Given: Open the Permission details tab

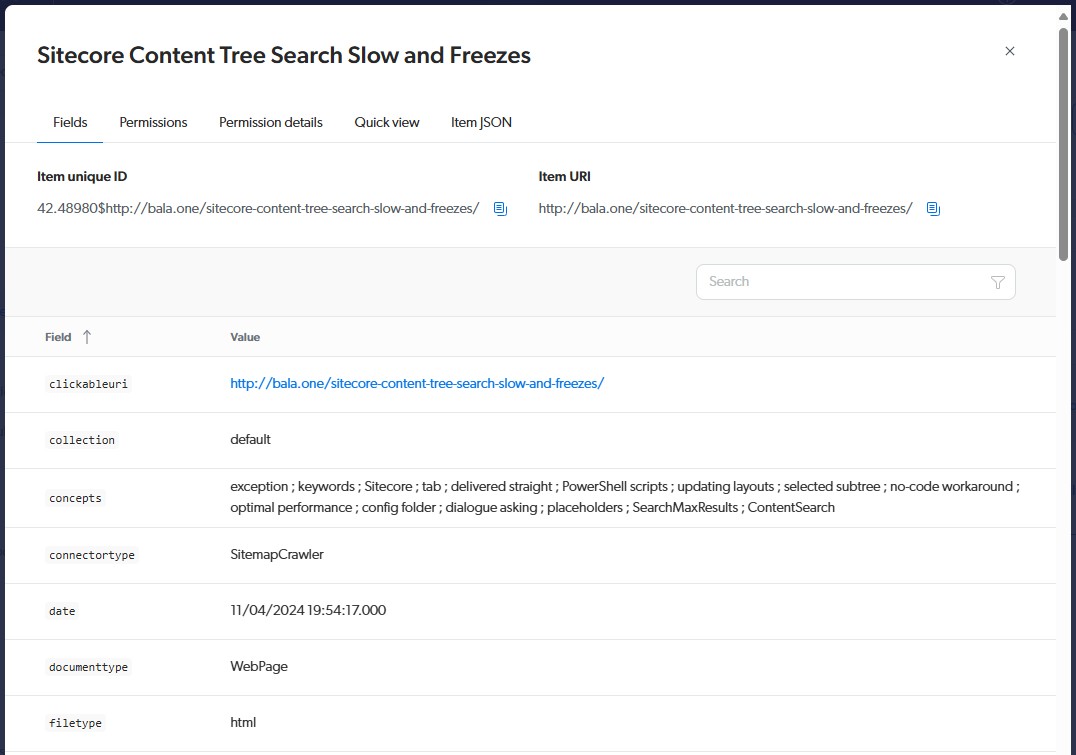Looking at the screenshot, I should pyautogui.click(x=270, y=122).
